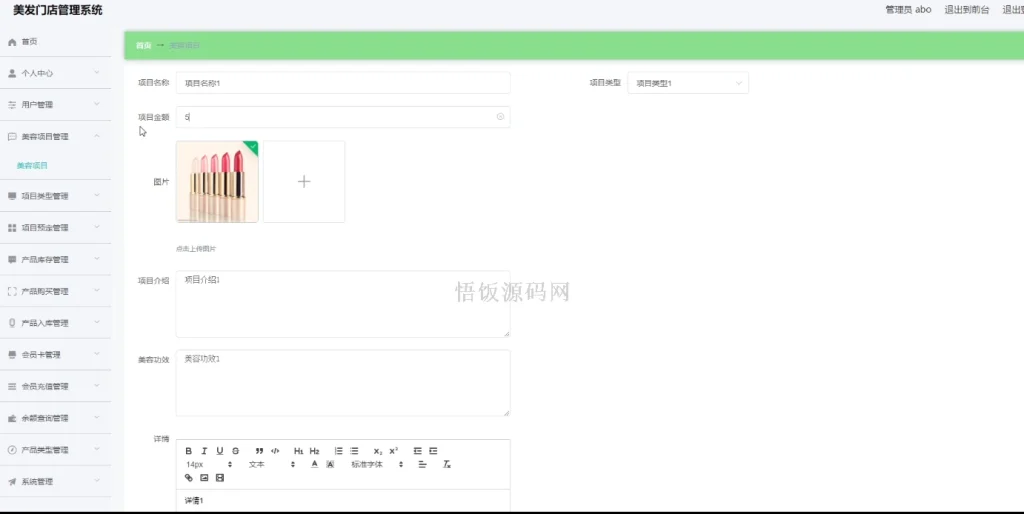Viewport: 1024px width, 514px height.
Task: Create a bulleted list
Action: pos(354,451)
